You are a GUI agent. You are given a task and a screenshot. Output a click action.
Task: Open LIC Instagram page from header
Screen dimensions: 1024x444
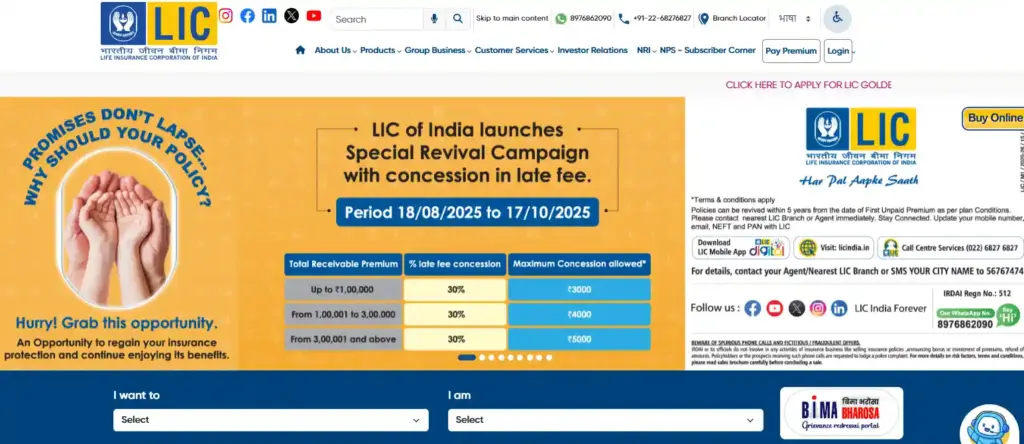click(226, 16)
